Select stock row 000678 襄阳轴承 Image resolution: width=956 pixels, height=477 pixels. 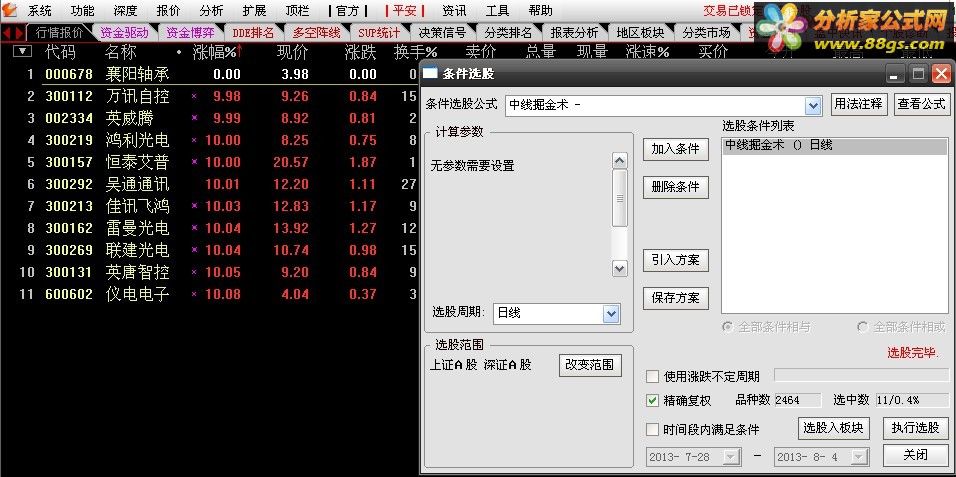click(x=210, y=74)
